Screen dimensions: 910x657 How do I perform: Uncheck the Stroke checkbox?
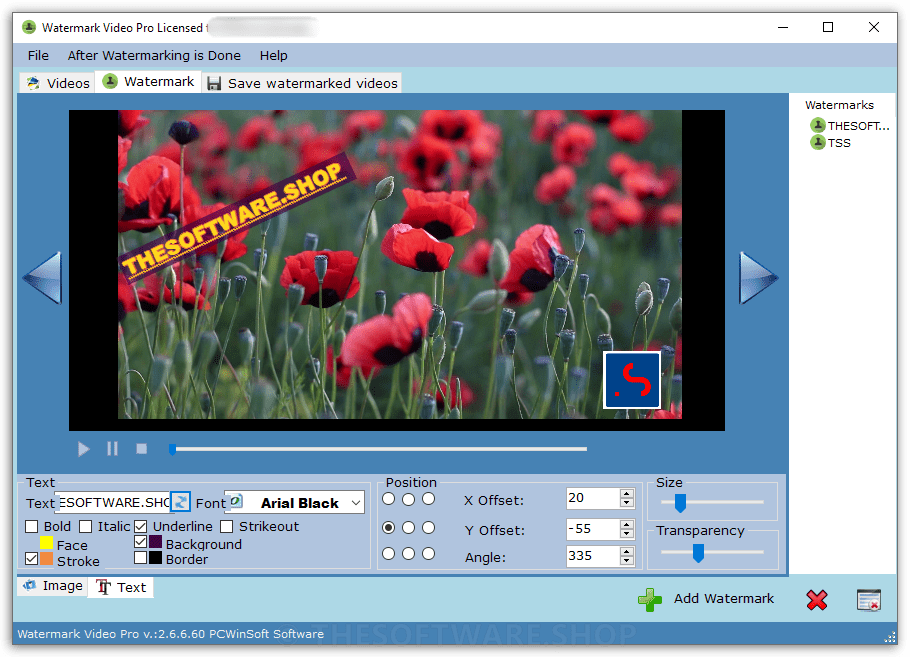coord(32,558)
